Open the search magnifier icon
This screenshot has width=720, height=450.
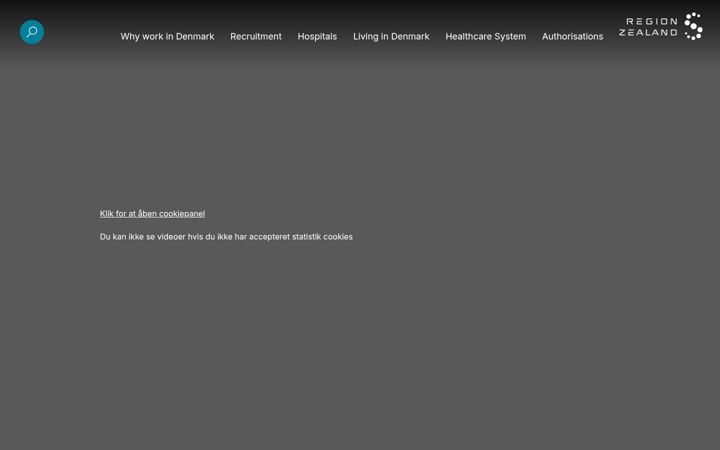pos(32,32)
